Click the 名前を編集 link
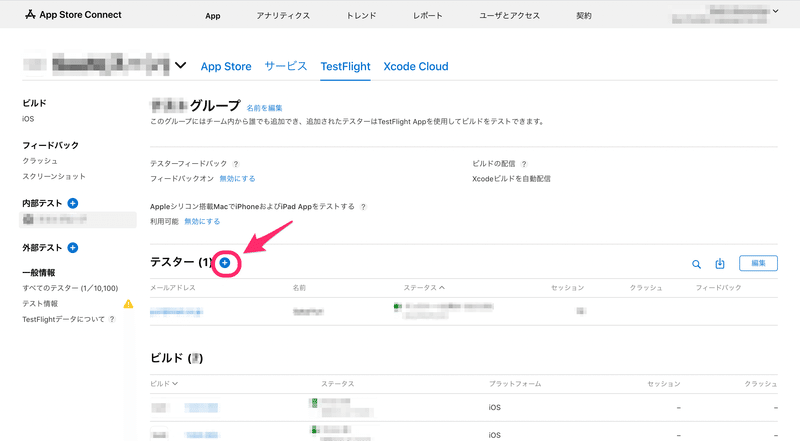800x441 pixels. (264, 108)
